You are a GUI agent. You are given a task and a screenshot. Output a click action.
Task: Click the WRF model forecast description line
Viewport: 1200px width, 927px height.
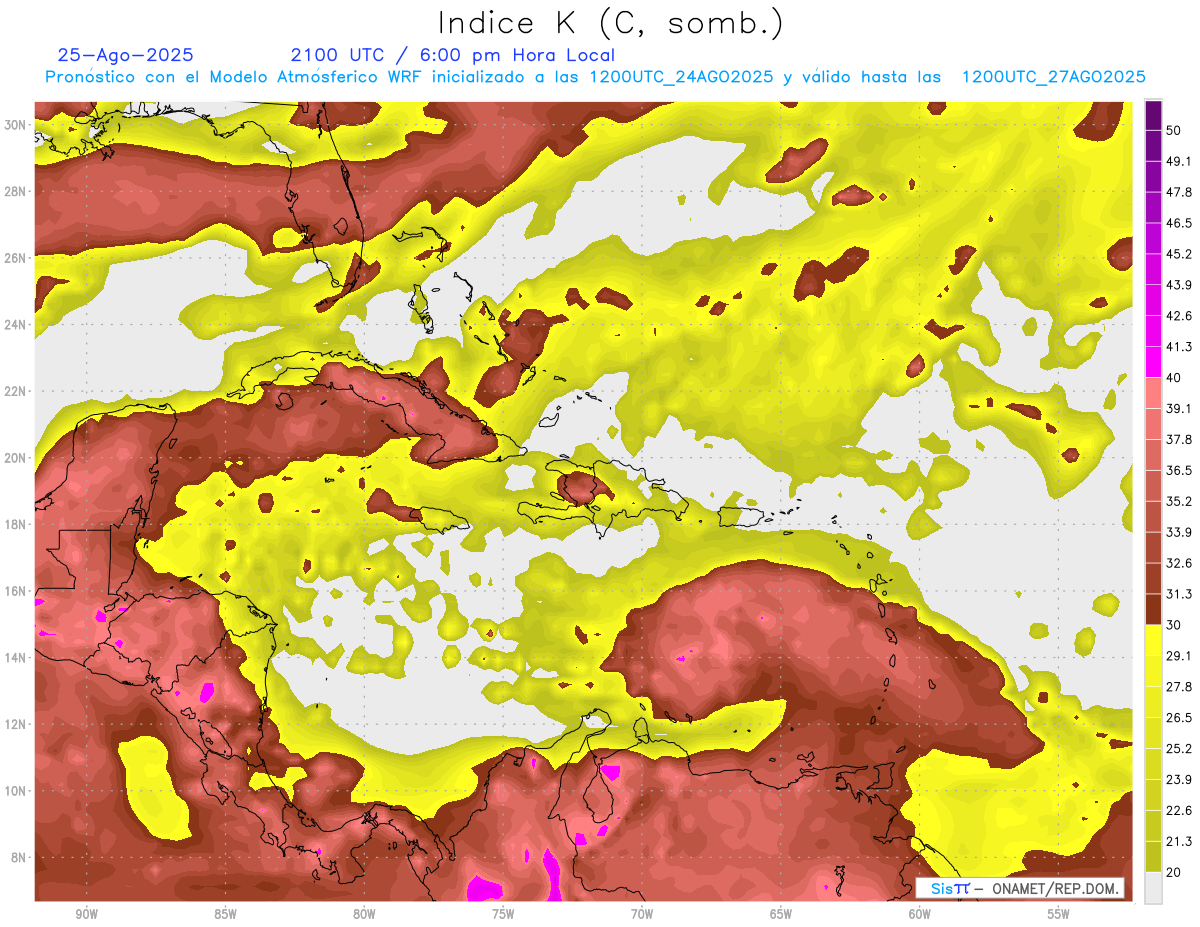coord(594,77)
